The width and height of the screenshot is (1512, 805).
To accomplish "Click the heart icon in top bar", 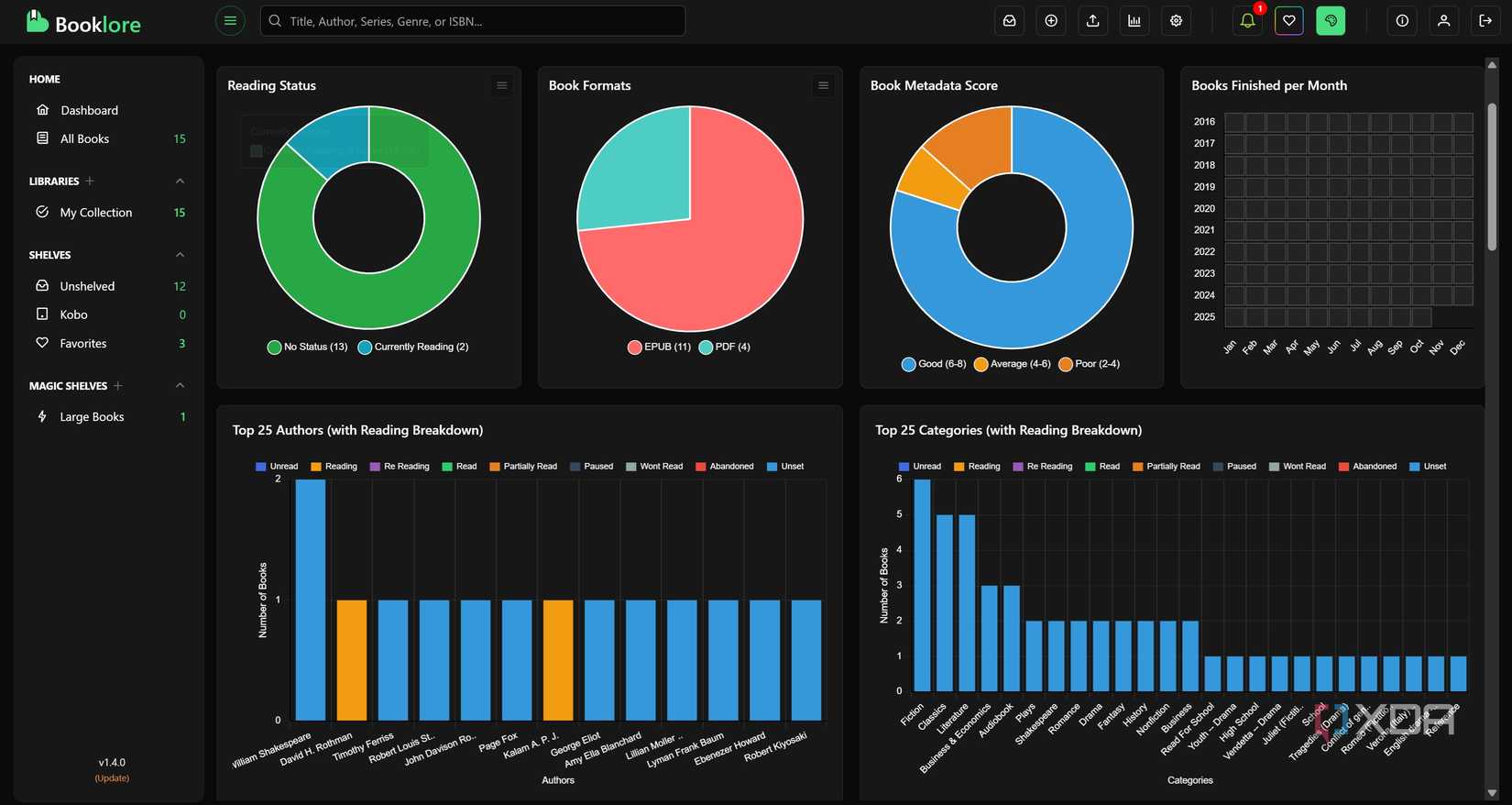I will tap(1288, 21).
